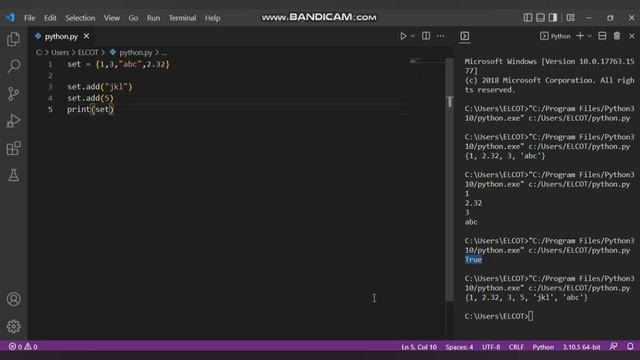This screenshot has width=640, height=360.
Task: Click ELCOT in the breadcrumb path
Action: (x=88, y=53)
